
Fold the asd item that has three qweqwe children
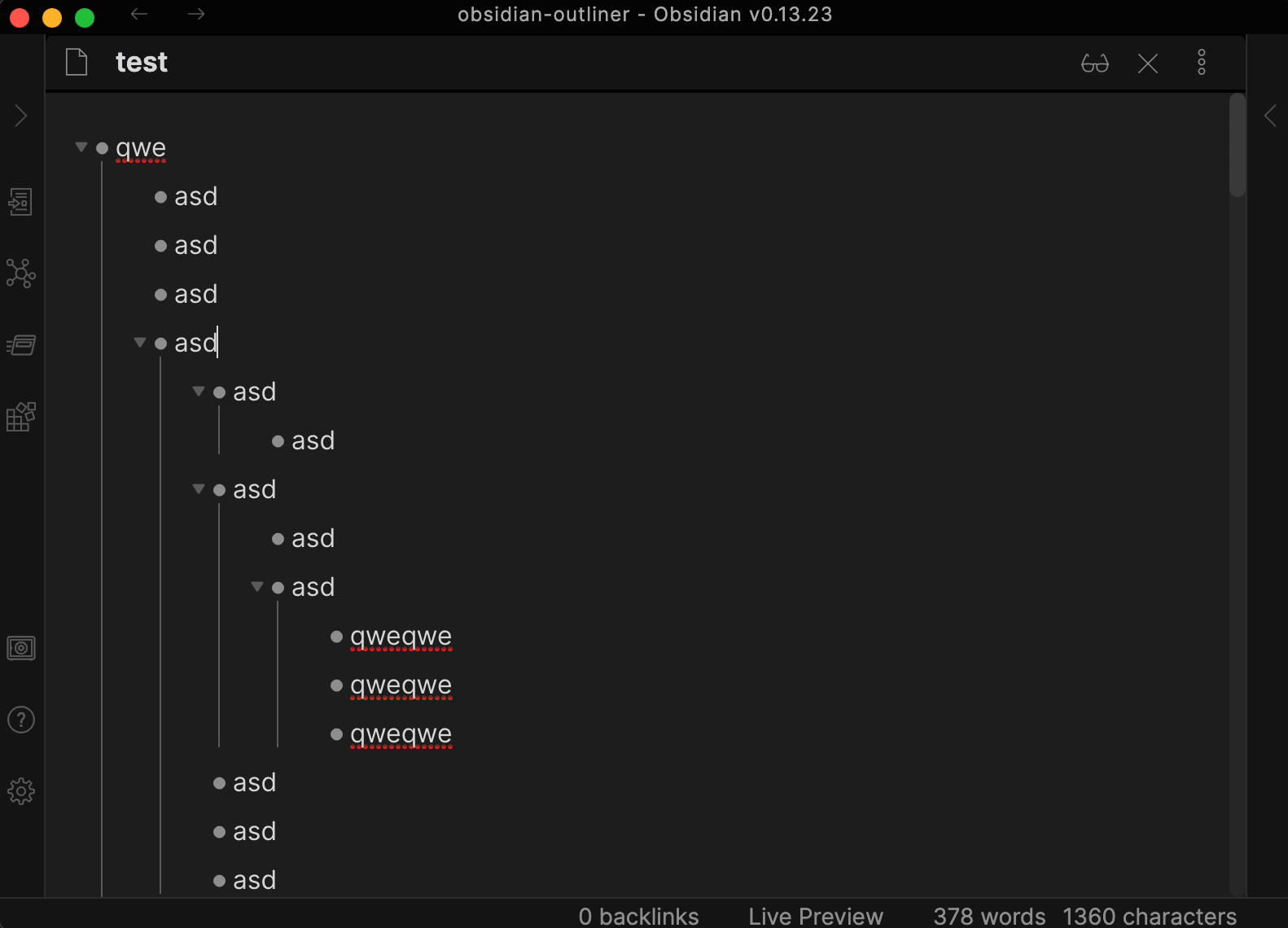pyautogui.click(x=257, y=587)
